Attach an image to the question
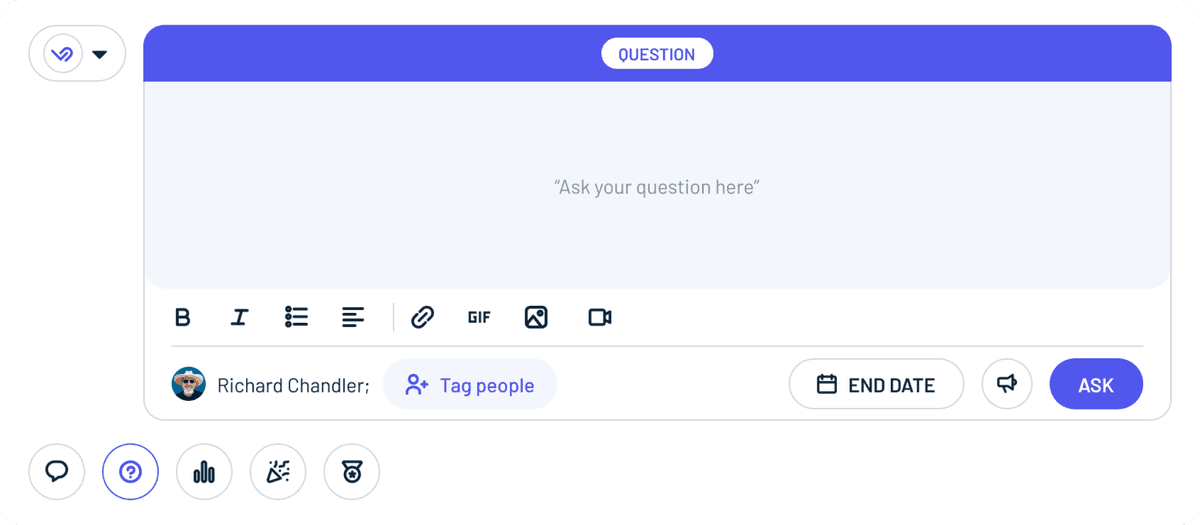The image size is (1200, 525). click(x=536, y=317)
